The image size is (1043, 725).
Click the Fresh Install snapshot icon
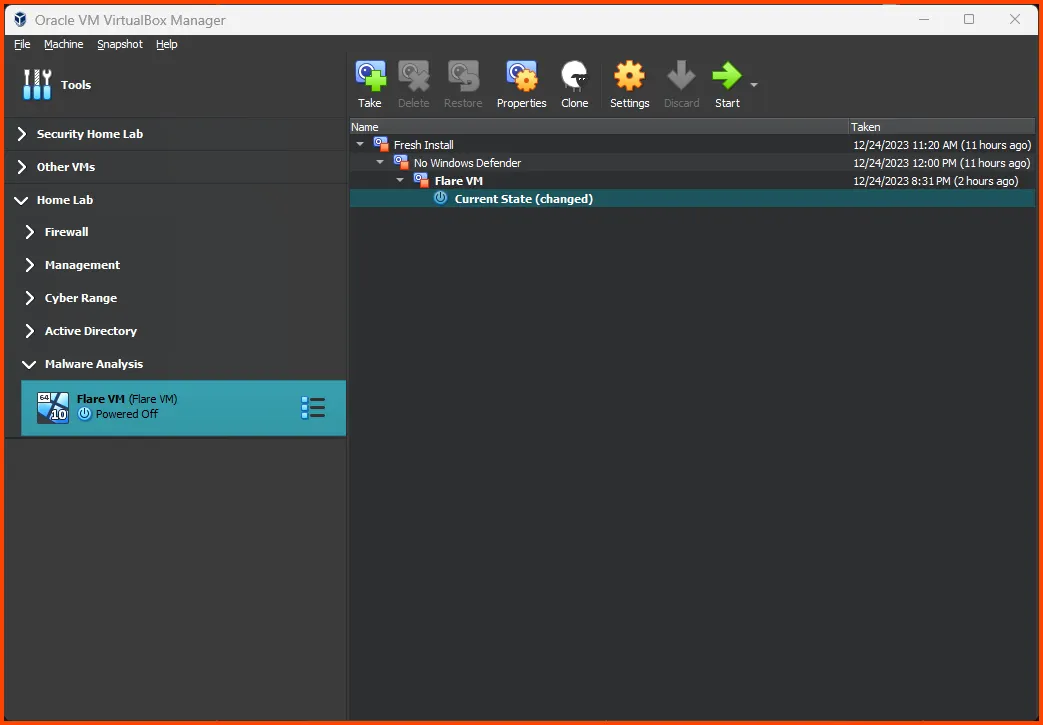[x=381, y=144]
